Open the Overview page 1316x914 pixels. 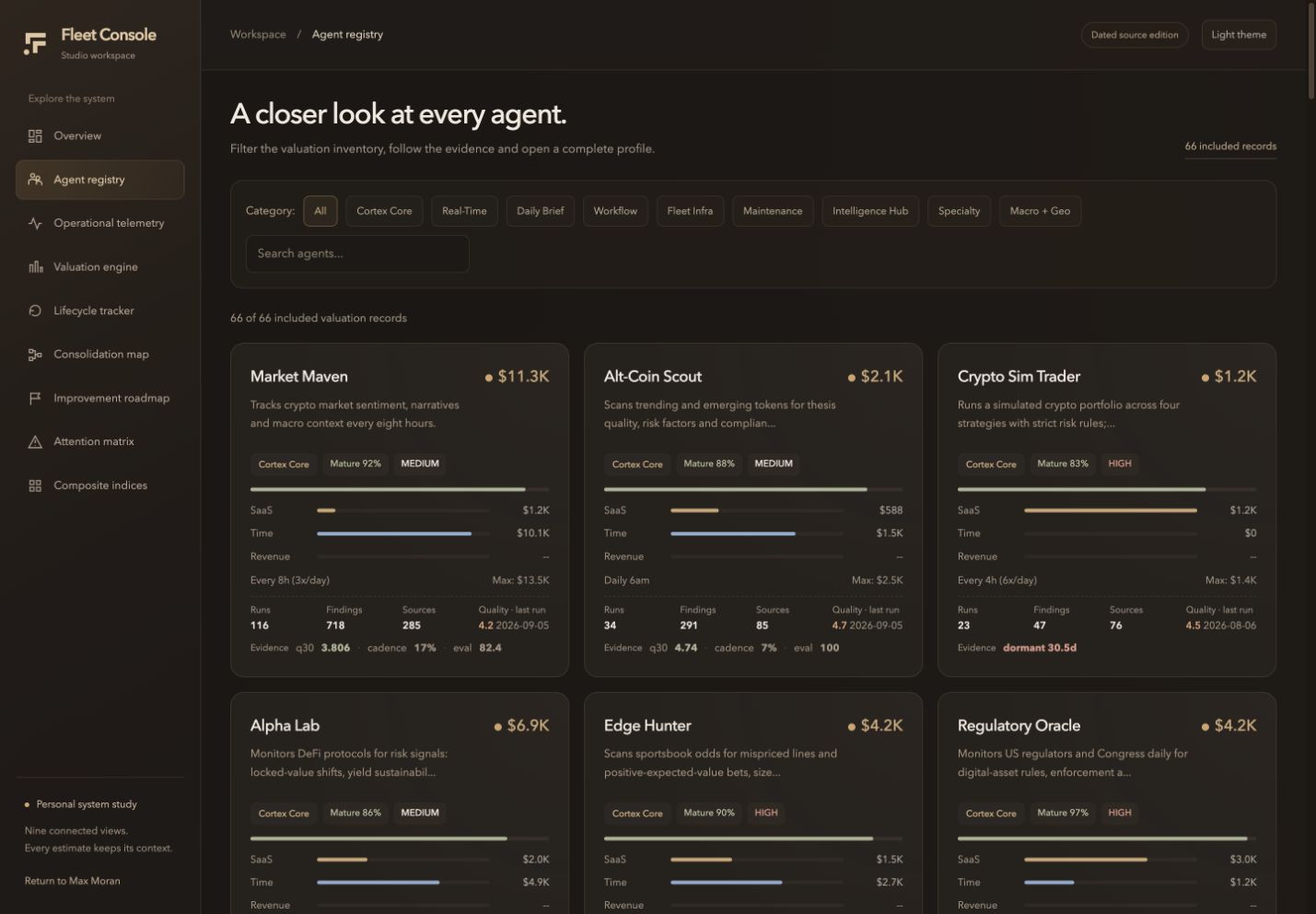[x=99, y=136]
